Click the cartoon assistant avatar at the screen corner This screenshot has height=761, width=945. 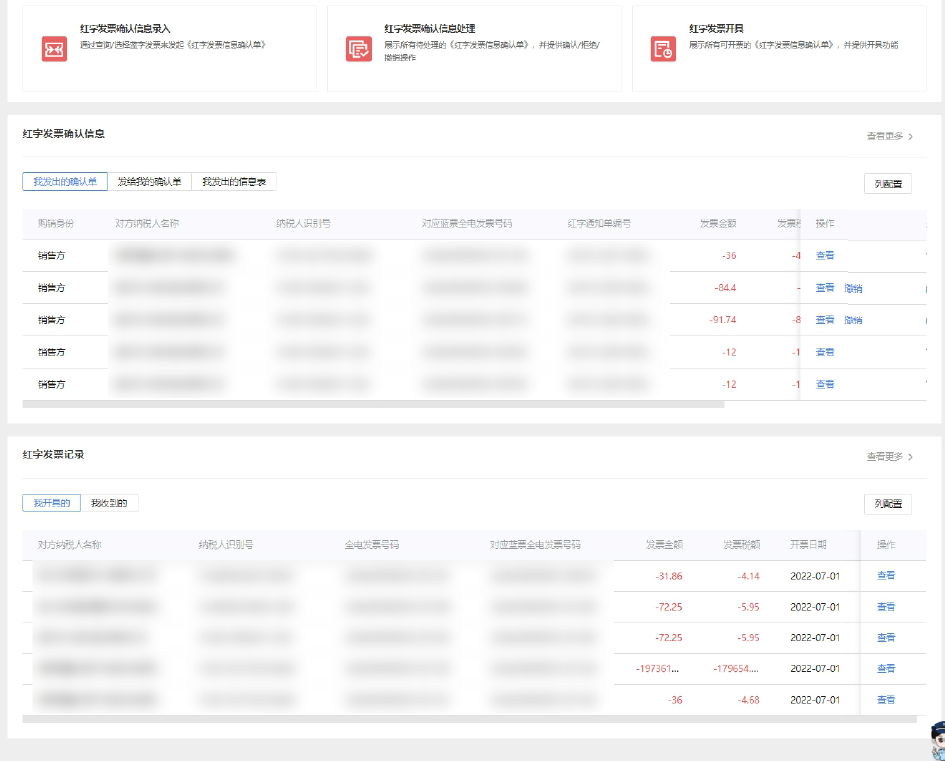click(938, 741)
